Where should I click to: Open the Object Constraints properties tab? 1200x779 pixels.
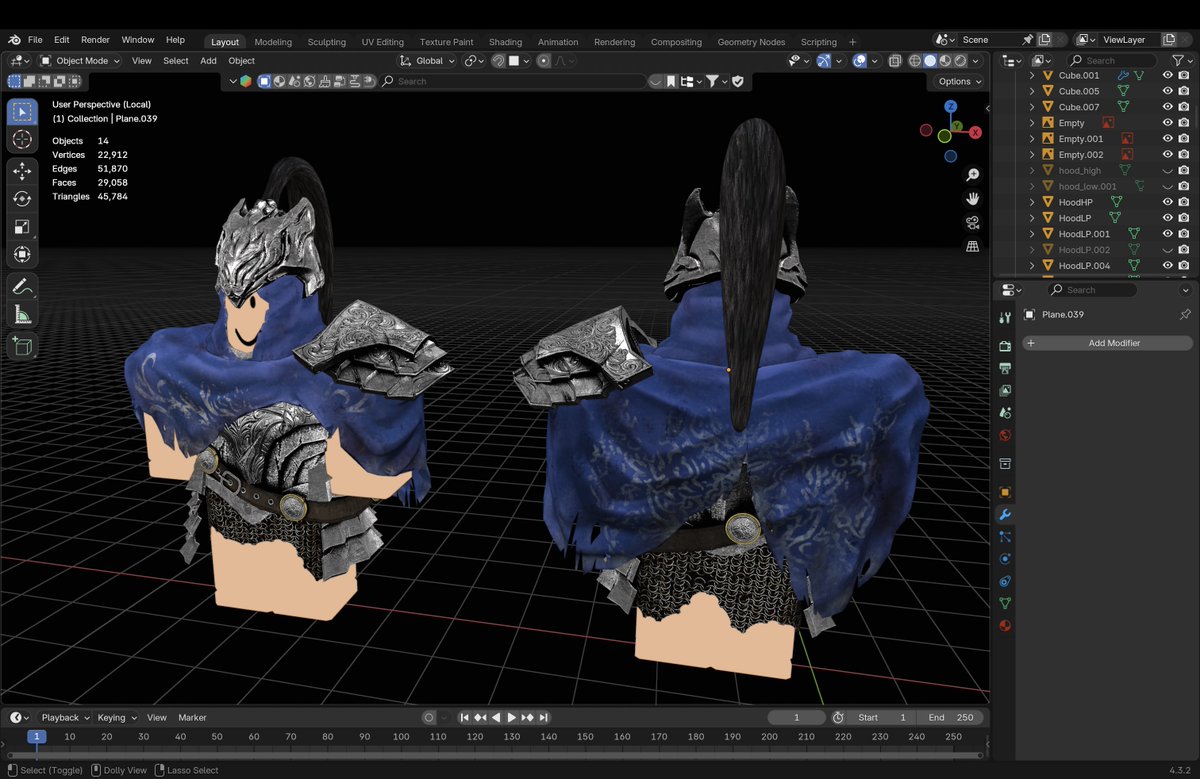coord(1005,581)
